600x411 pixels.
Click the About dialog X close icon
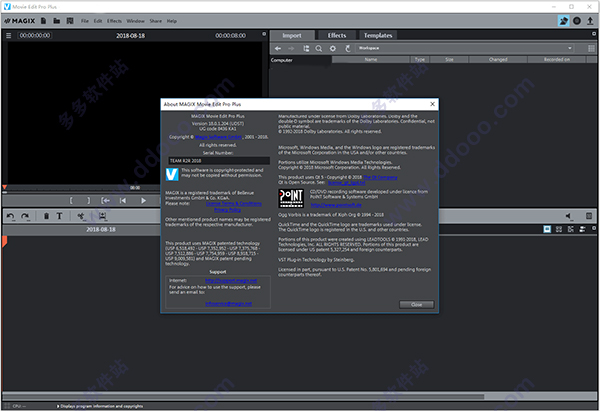pos(432,104)
